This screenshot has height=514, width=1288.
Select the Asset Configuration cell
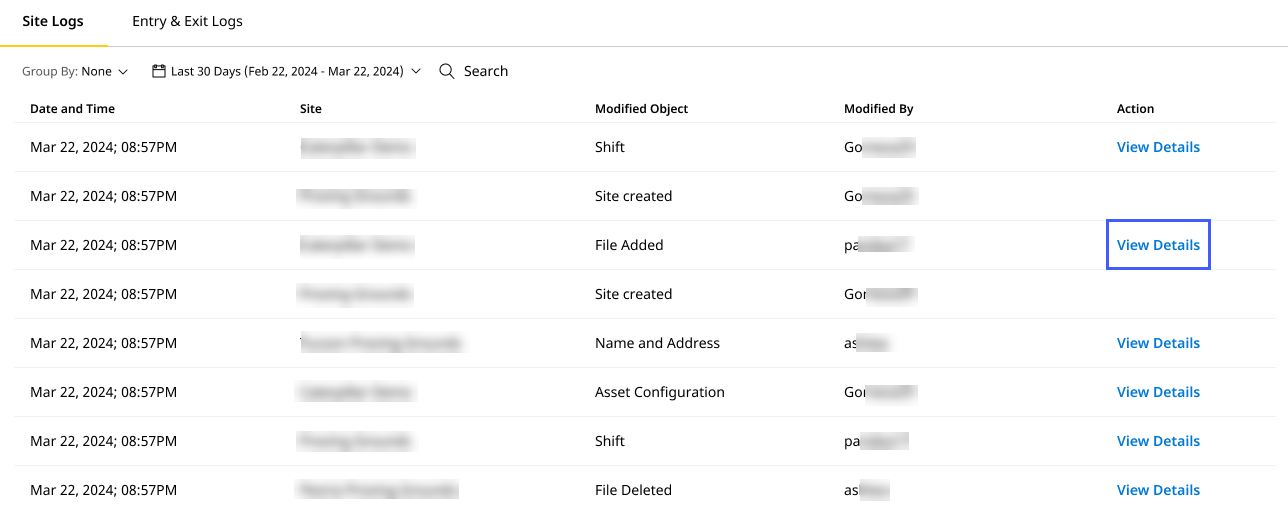click(659, 392)
